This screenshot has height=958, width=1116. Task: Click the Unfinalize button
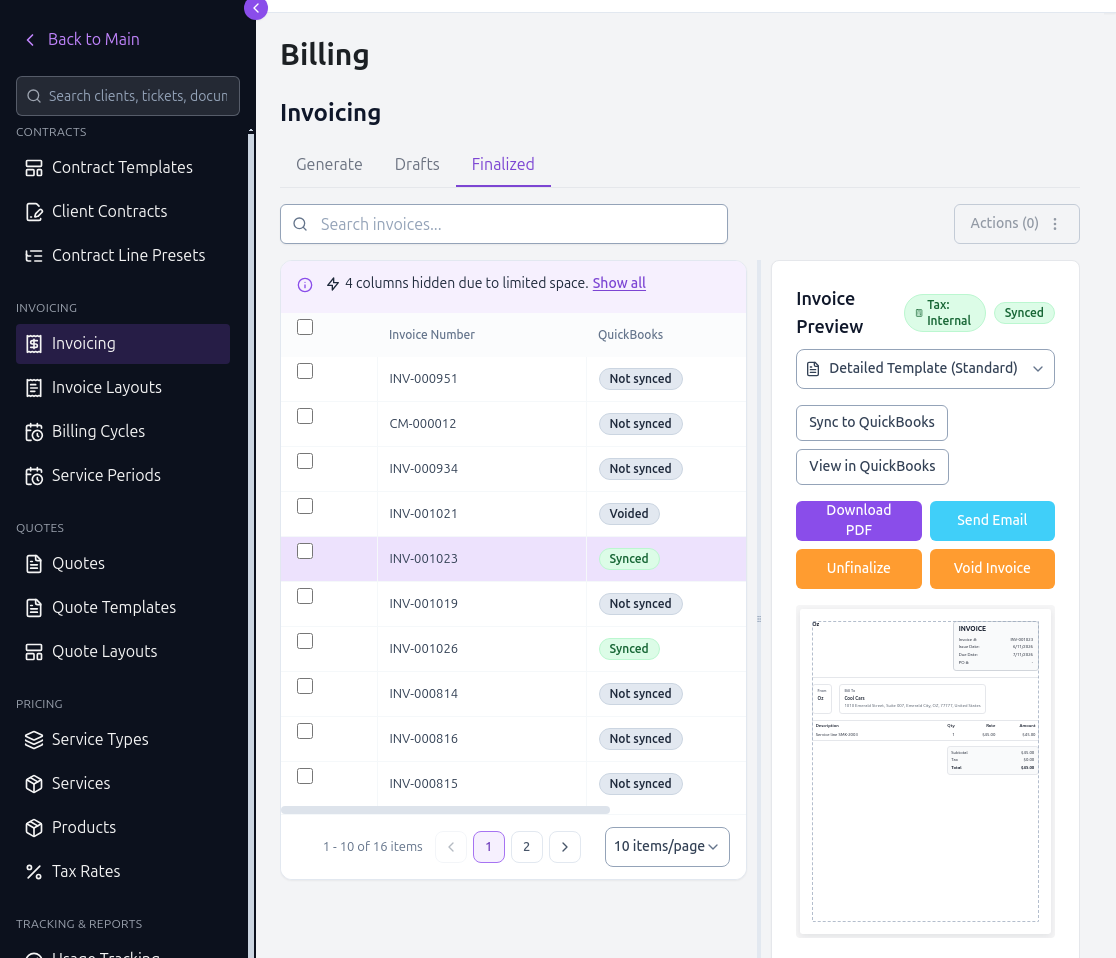[x=858, y=569]
